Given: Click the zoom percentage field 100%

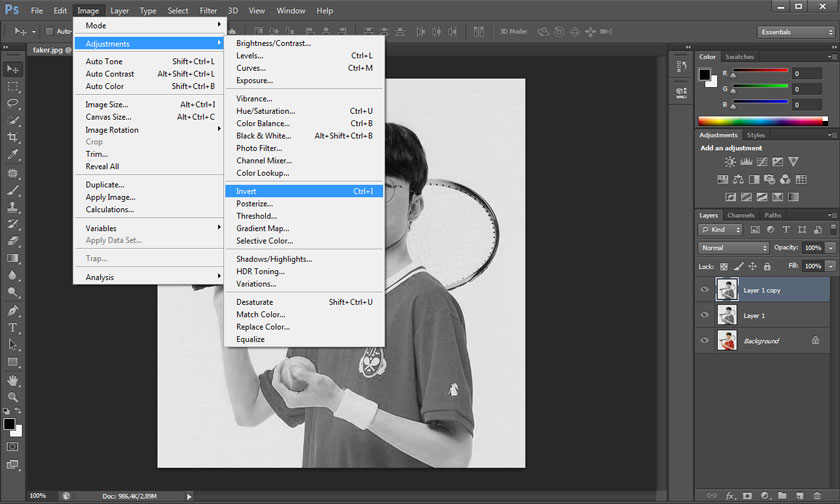Looking at the screenshot, I should (x=38, y=496).
